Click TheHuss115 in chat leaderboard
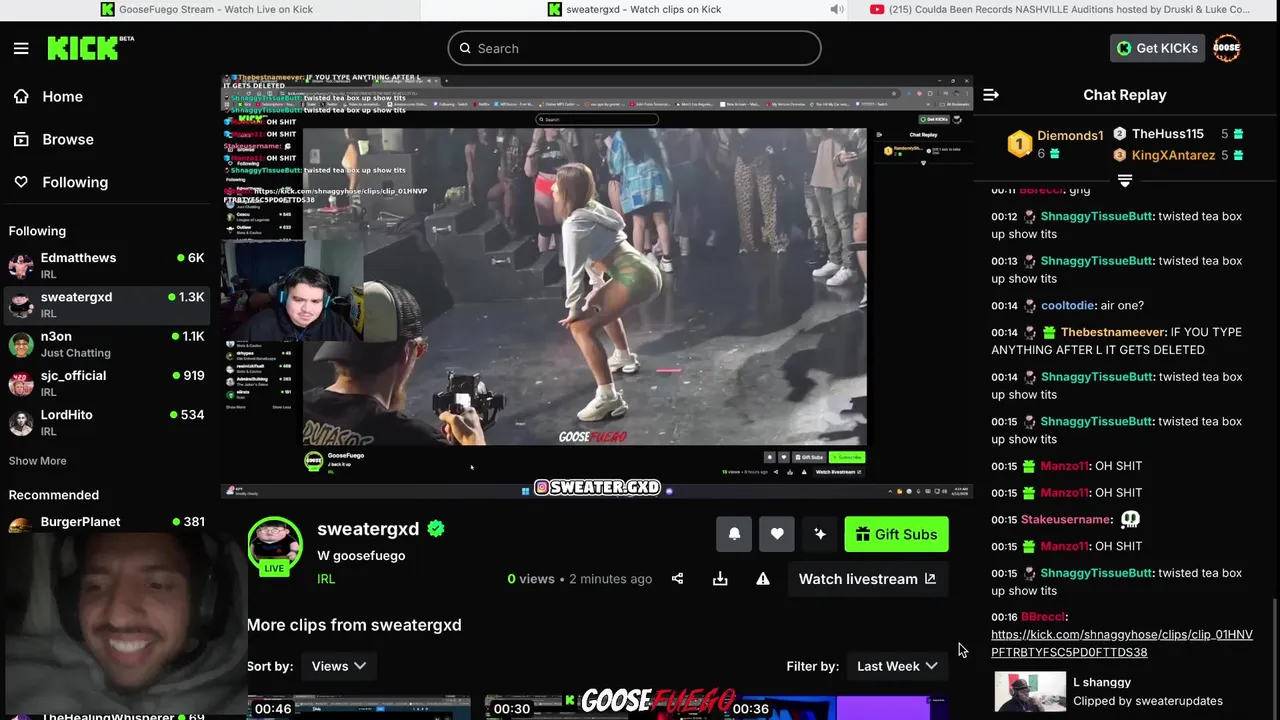The image size is (1280, 720). tap(1167, 134)
